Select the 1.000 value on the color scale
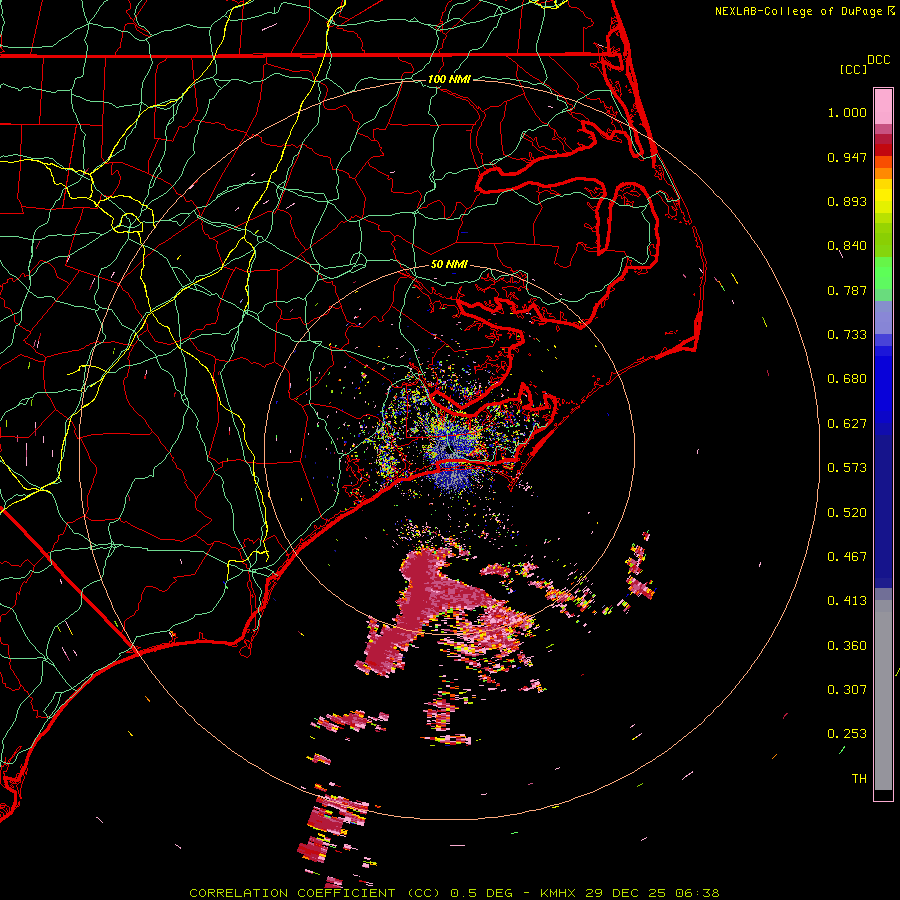This screenshot has width=900, height=900. coord(847,112)
